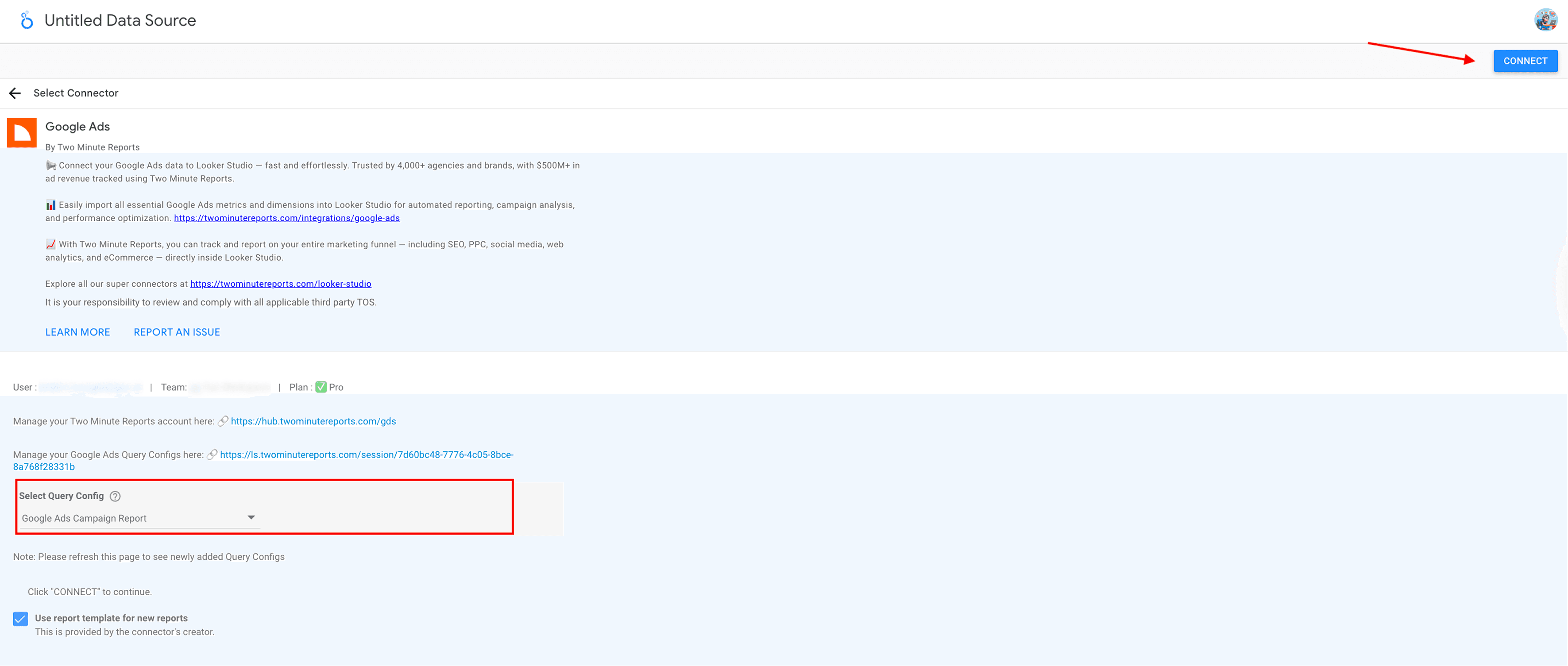Uncheck Use report template for new reports
Viewport: 1568px width, 666px height.
click(x=20, y=619)
